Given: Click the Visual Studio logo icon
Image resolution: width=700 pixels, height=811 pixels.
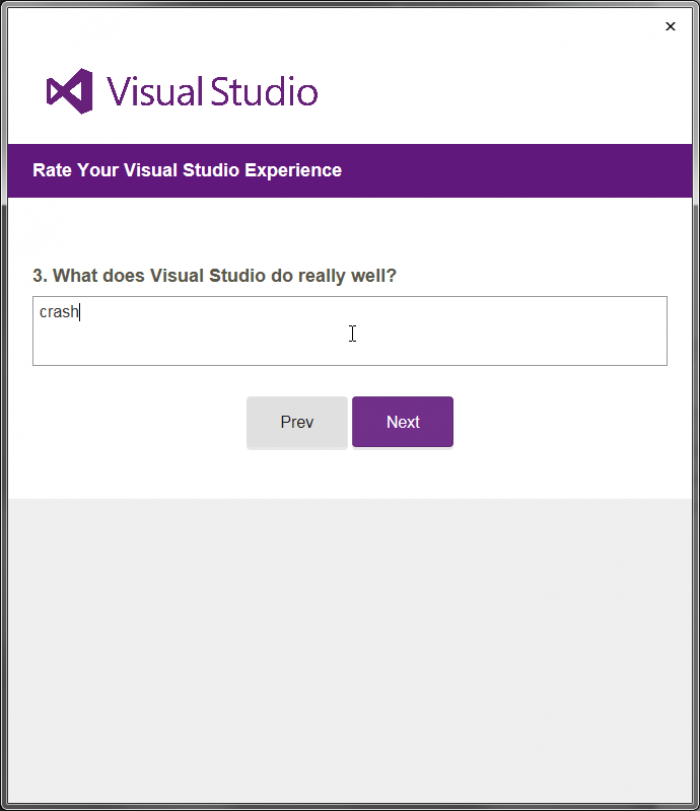Looking at the screenshot, I should point(70,91).
